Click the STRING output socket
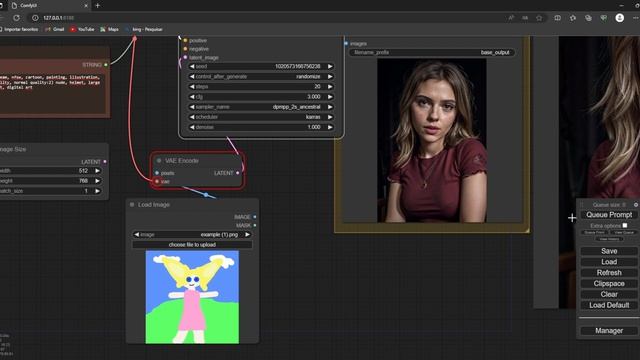The image size is (640, 360). point(106,64)
